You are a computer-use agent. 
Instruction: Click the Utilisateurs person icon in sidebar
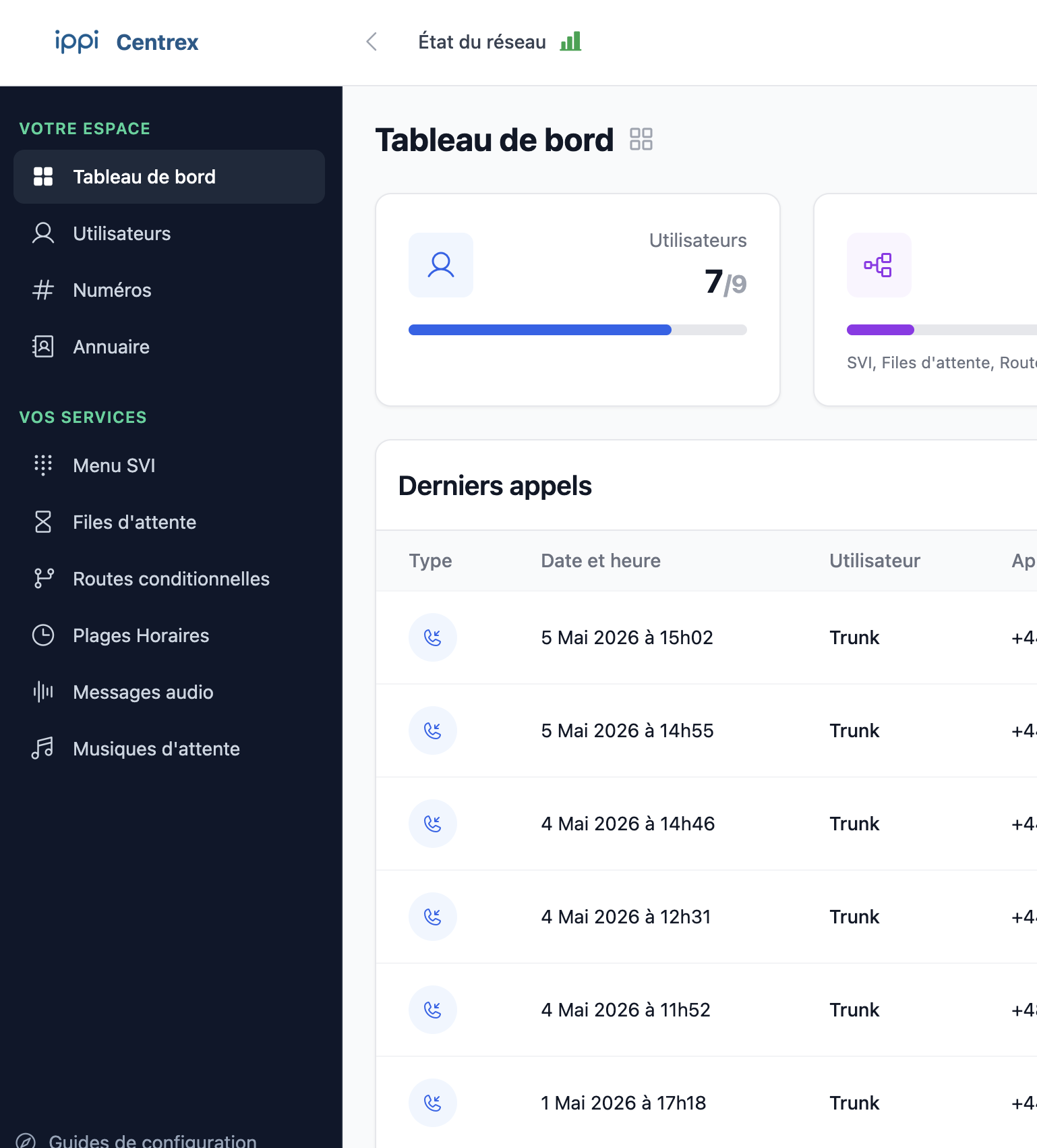[x=43, y=233]
